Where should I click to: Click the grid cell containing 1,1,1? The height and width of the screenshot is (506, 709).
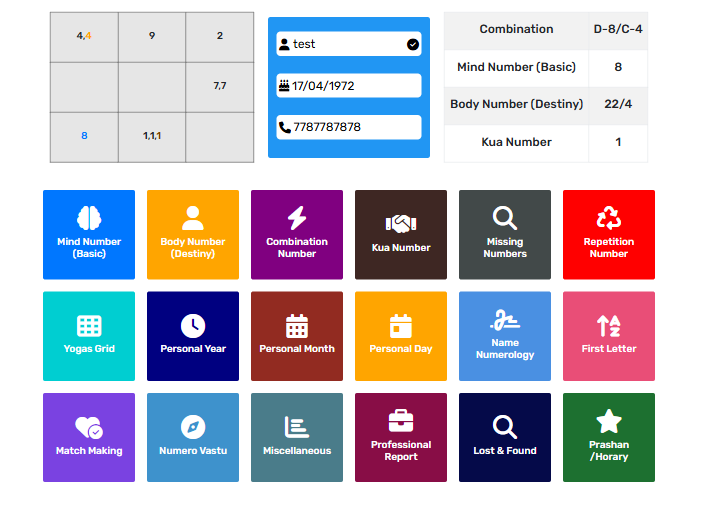pos(152,136)
